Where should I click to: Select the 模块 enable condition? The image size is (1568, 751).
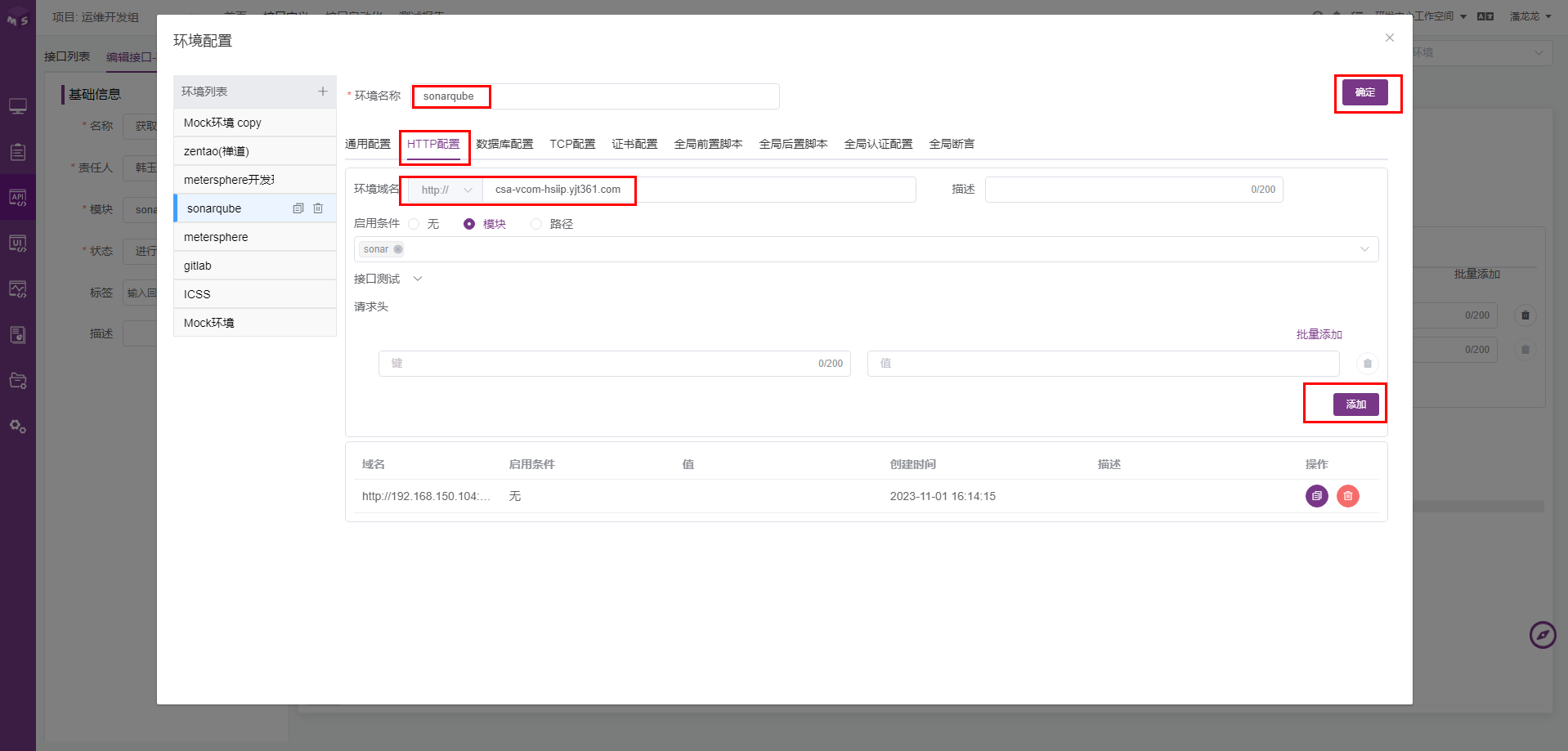tap(469, 224)
